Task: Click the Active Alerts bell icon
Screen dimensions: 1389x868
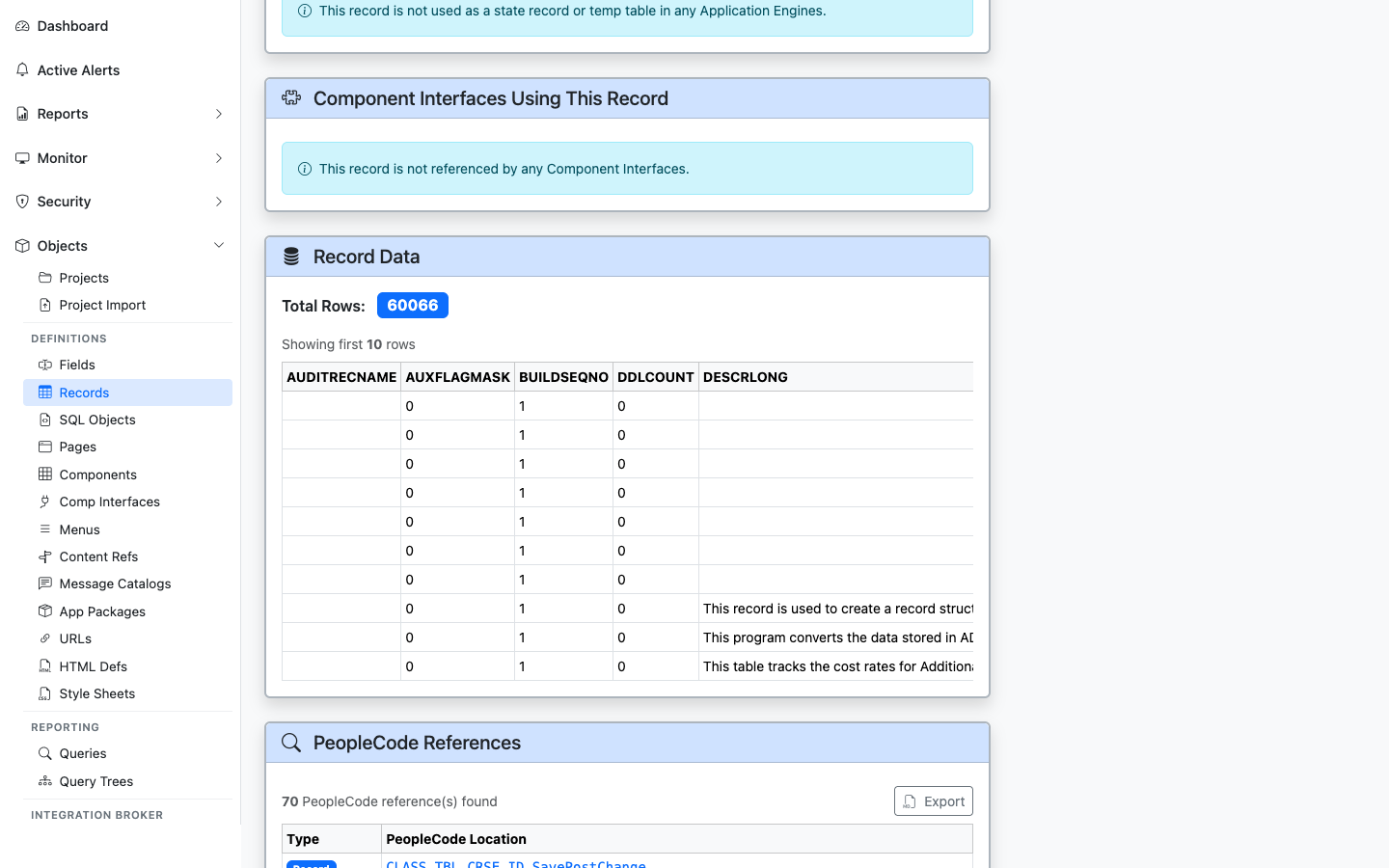Action: tap(22, 70)
